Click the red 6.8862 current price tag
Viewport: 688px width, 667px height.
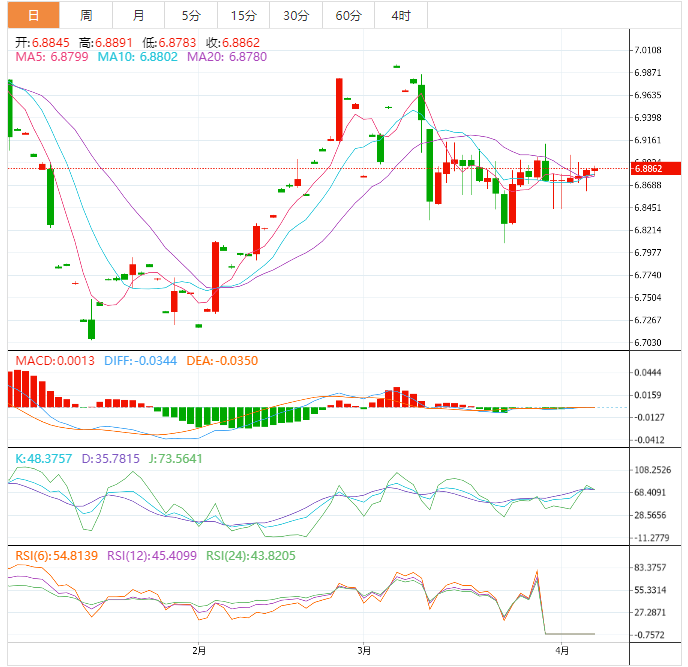[x=656, y=169]
